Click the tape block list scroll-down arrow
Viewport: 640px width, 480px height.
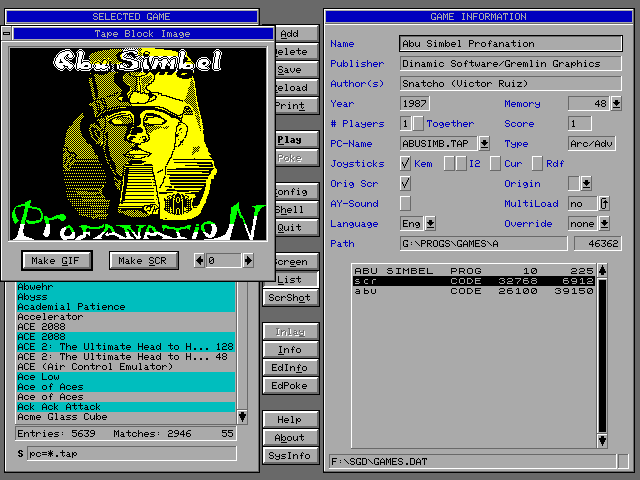602,440
